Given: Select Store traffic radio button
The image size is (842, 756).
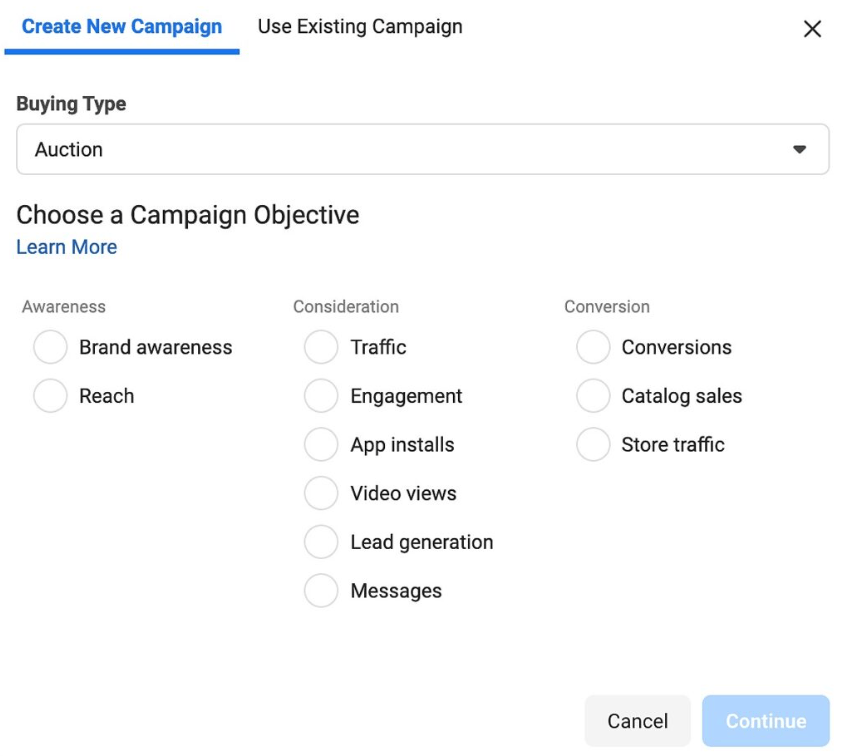Looking at the screenshot, I should tap(593, 445).
